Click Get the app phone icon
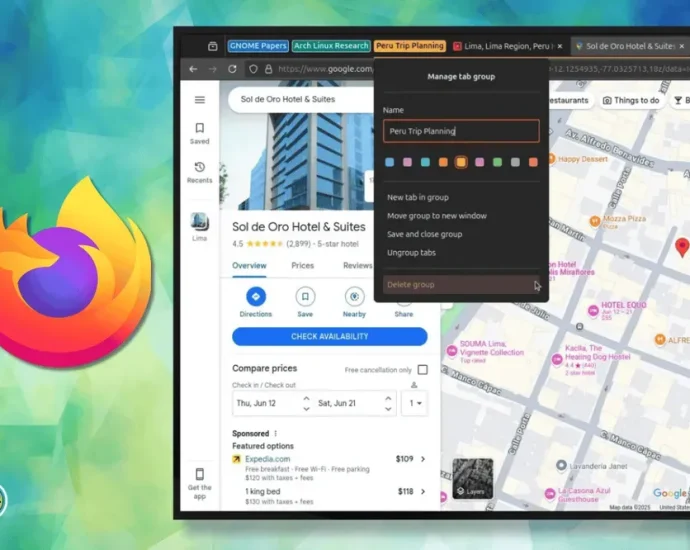 point(200,474)
